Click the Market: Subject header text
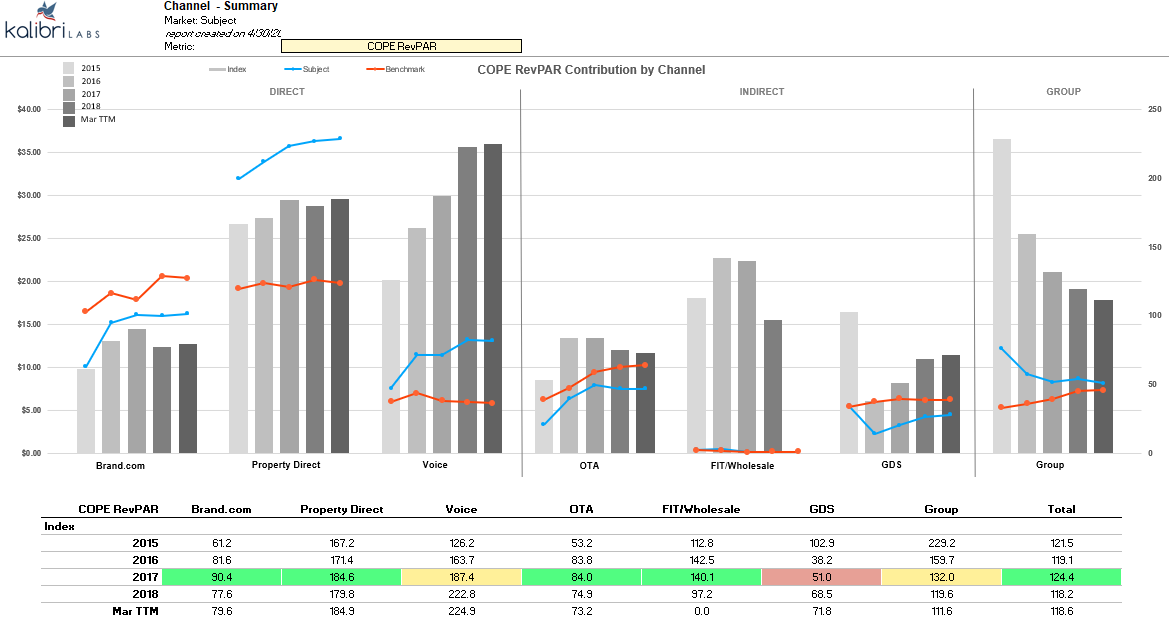This screenshot has width=1169, height=618. point(200,21)
